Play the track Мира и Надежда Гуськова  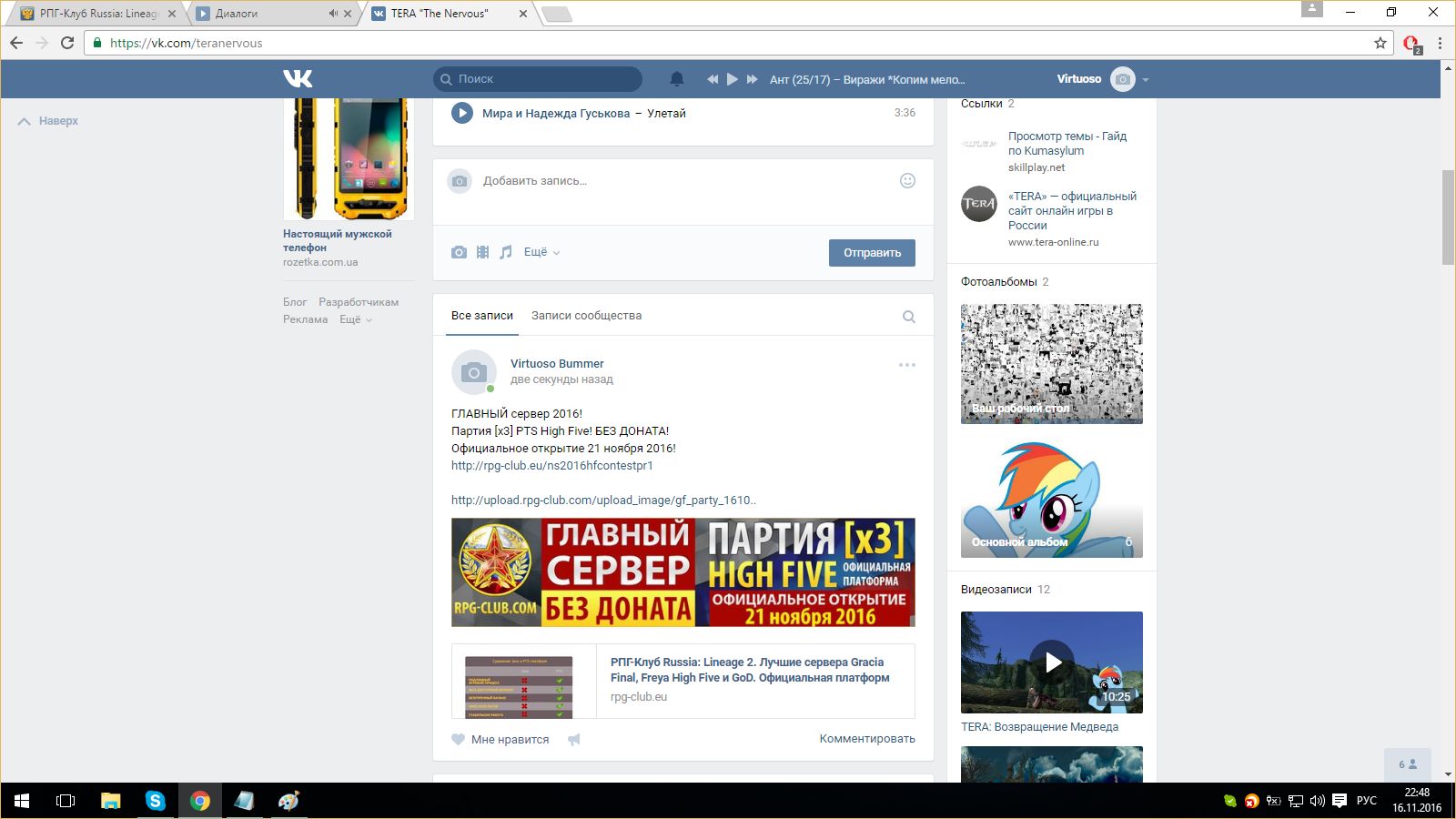coord(462,113)
